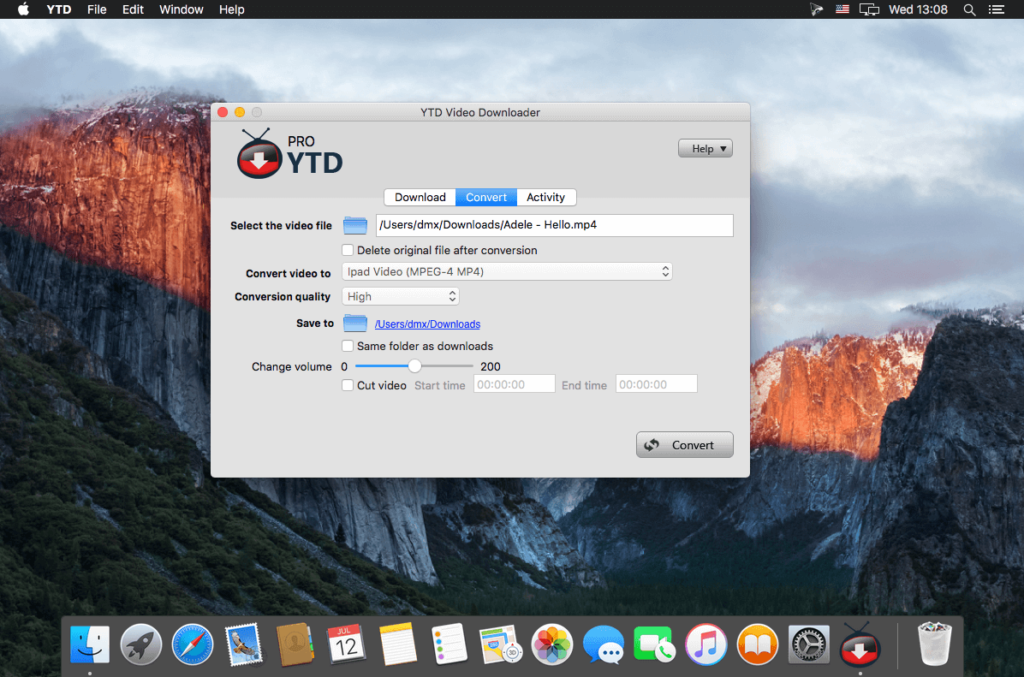The image size is (1024, 677).
Task: Open the YTD Video Downloader icon in the Dock
Action: 860,644
